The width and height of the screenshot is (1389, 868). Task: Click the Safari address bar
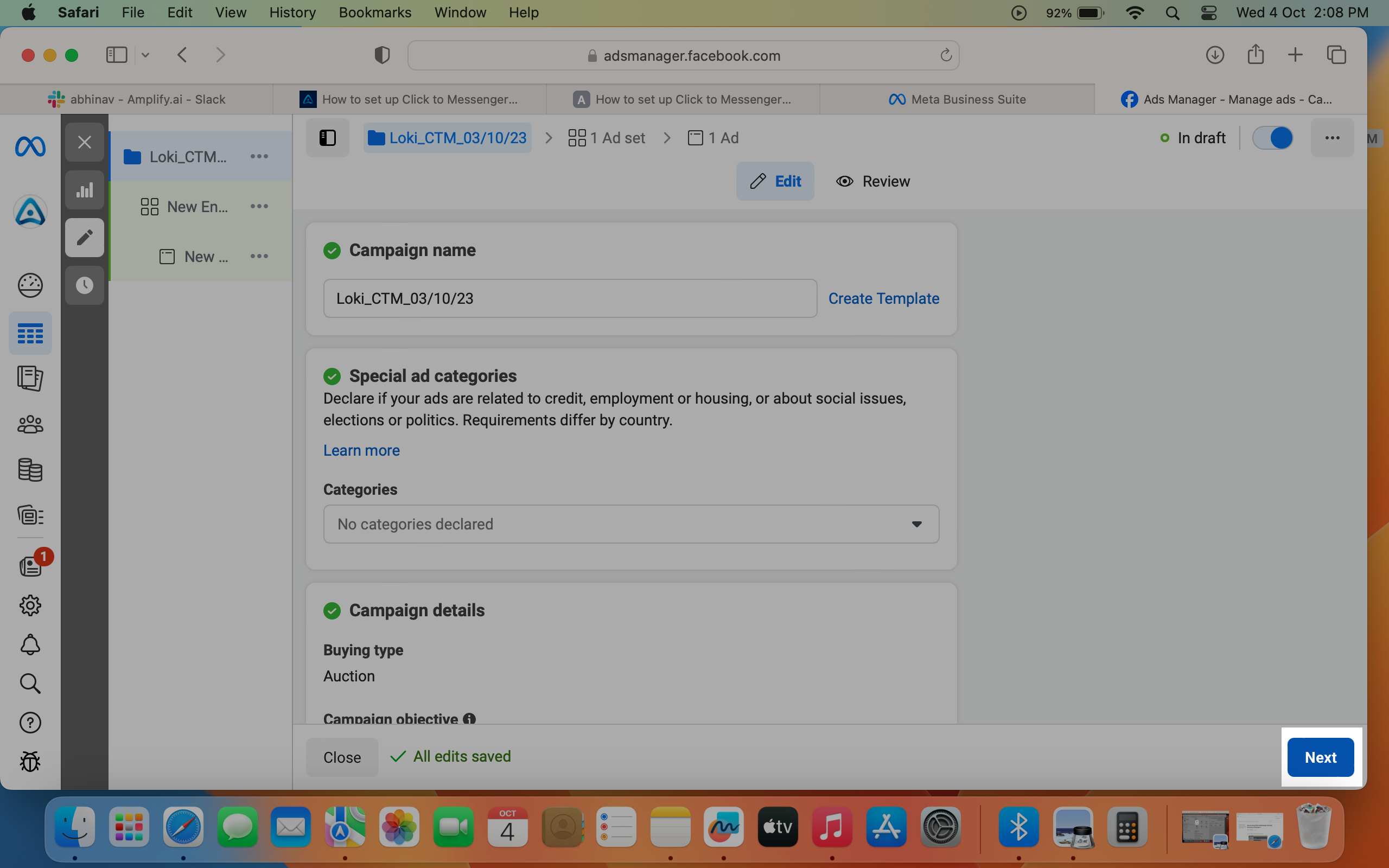click(683, 55)
